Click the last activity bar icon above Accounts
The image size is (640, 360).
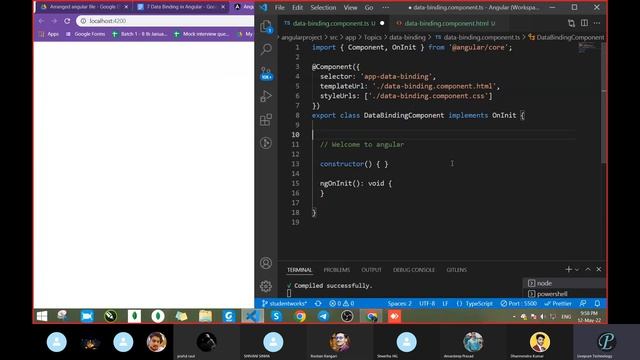(x=266, y=143)
